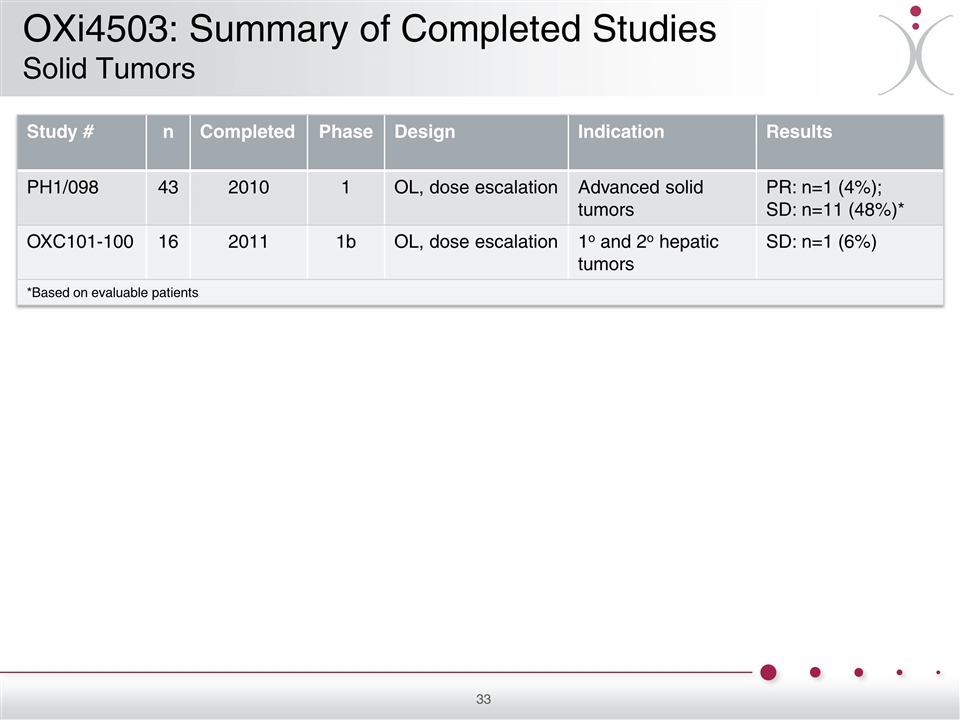Click the PH1/098 study cell
This screenshot has width=960, height=720.
pyautogui.click(x=63, y=188)
